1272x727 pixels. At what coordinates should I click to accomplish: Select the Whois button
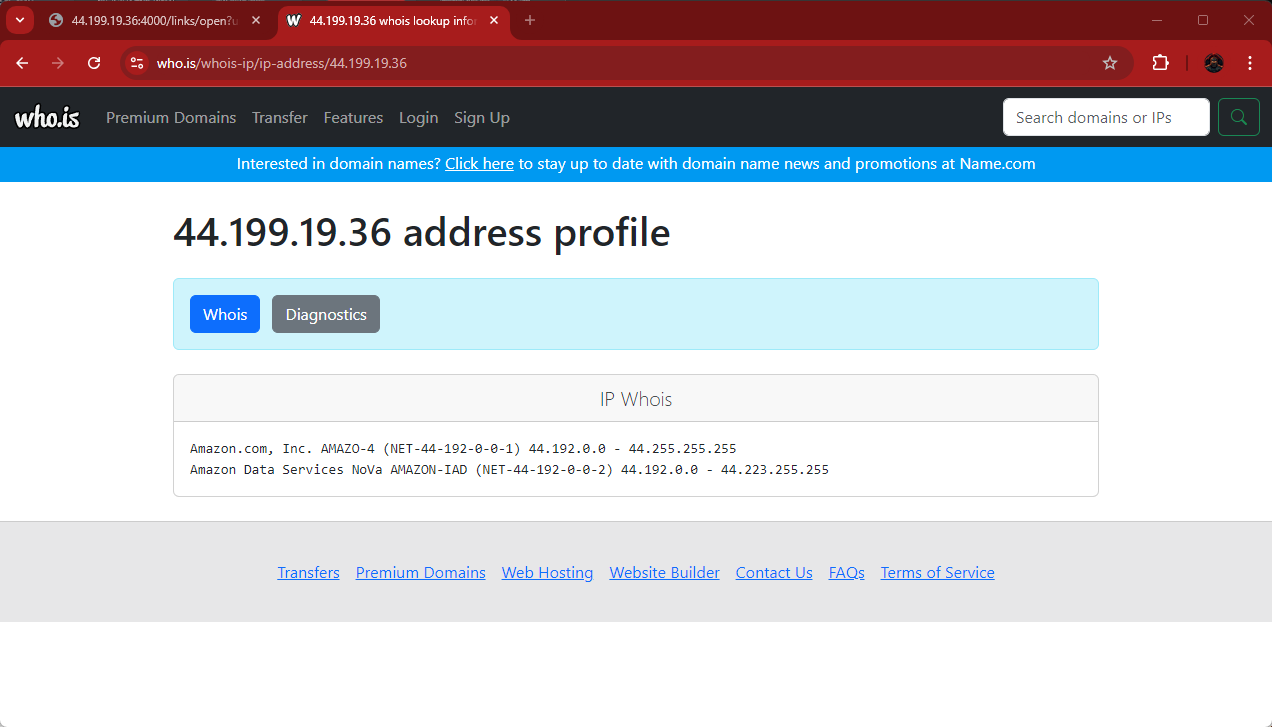tap(225, 314)
